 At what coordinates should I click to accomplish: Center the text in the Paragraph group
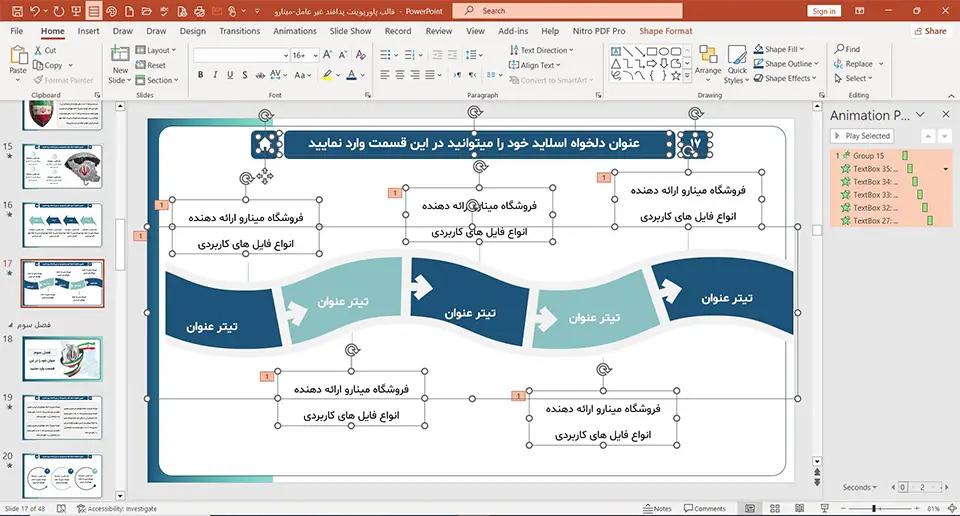click(x=400, y=75)
